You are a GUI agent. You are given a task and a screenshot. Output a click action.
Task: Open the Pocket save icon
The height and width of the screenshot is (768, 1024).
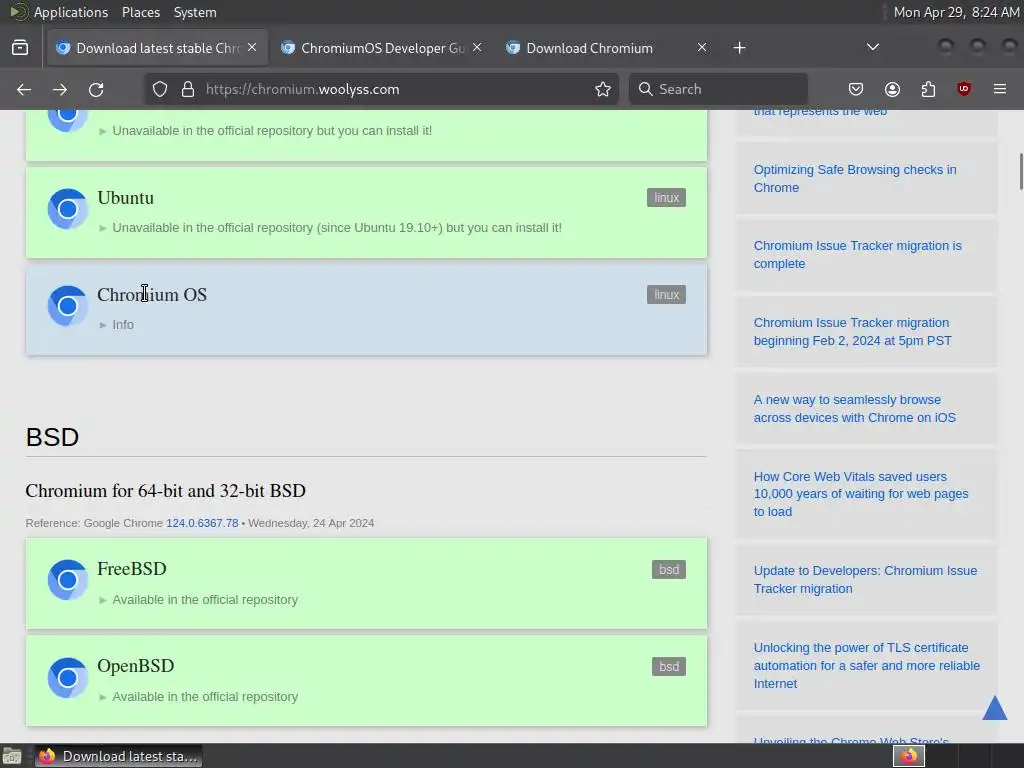pos(856,89)
